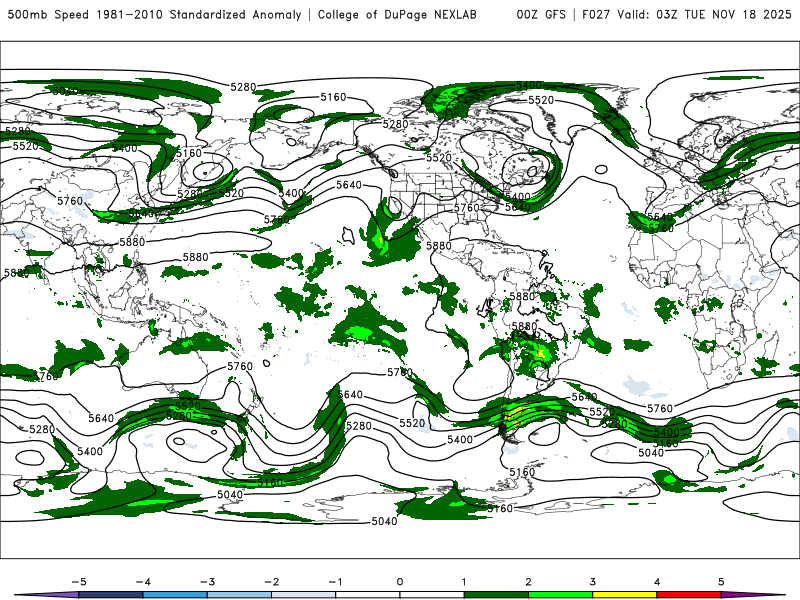Click the 'College of DuPage NEXLAB' text
Viewport: 800px width, 600px height.
(x=397, y=14)
